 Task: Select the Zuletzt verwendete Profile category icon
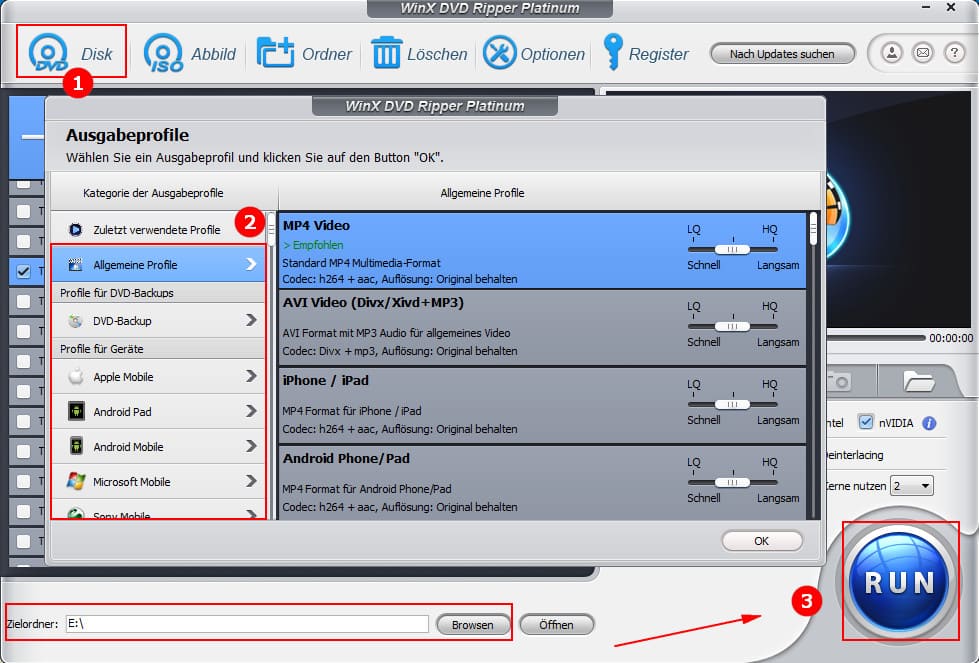pyautogui.click(x=76, y=230)
